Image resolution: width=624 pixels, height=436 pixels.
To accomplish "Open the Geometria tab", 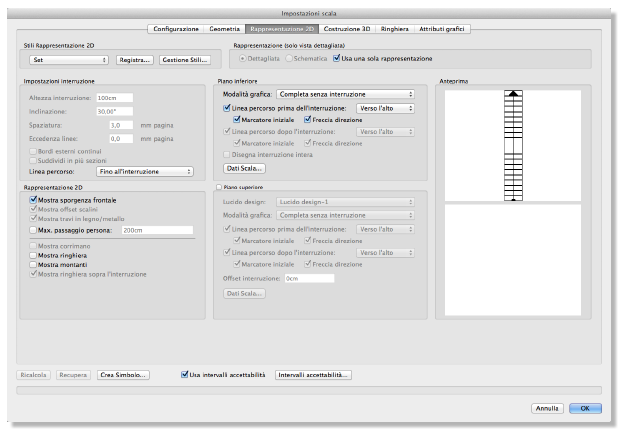I will 224,29.
